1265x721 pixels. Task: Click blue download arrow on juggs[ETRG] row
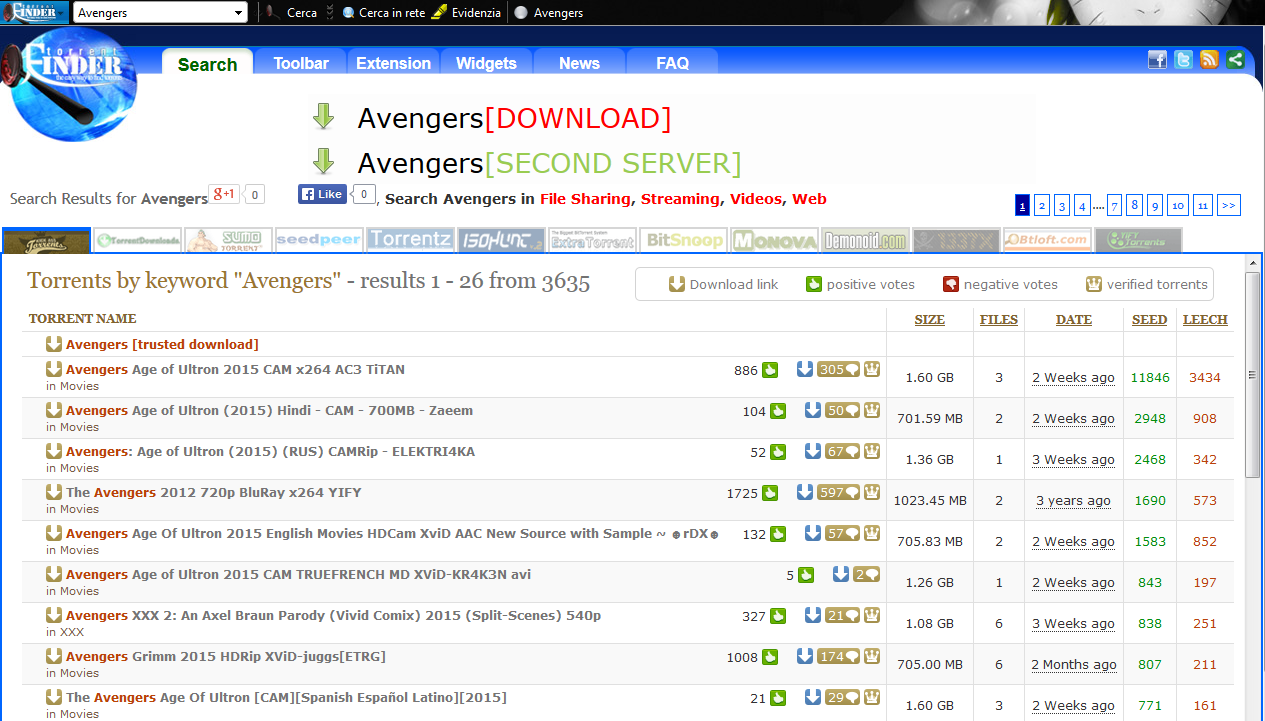805,656
